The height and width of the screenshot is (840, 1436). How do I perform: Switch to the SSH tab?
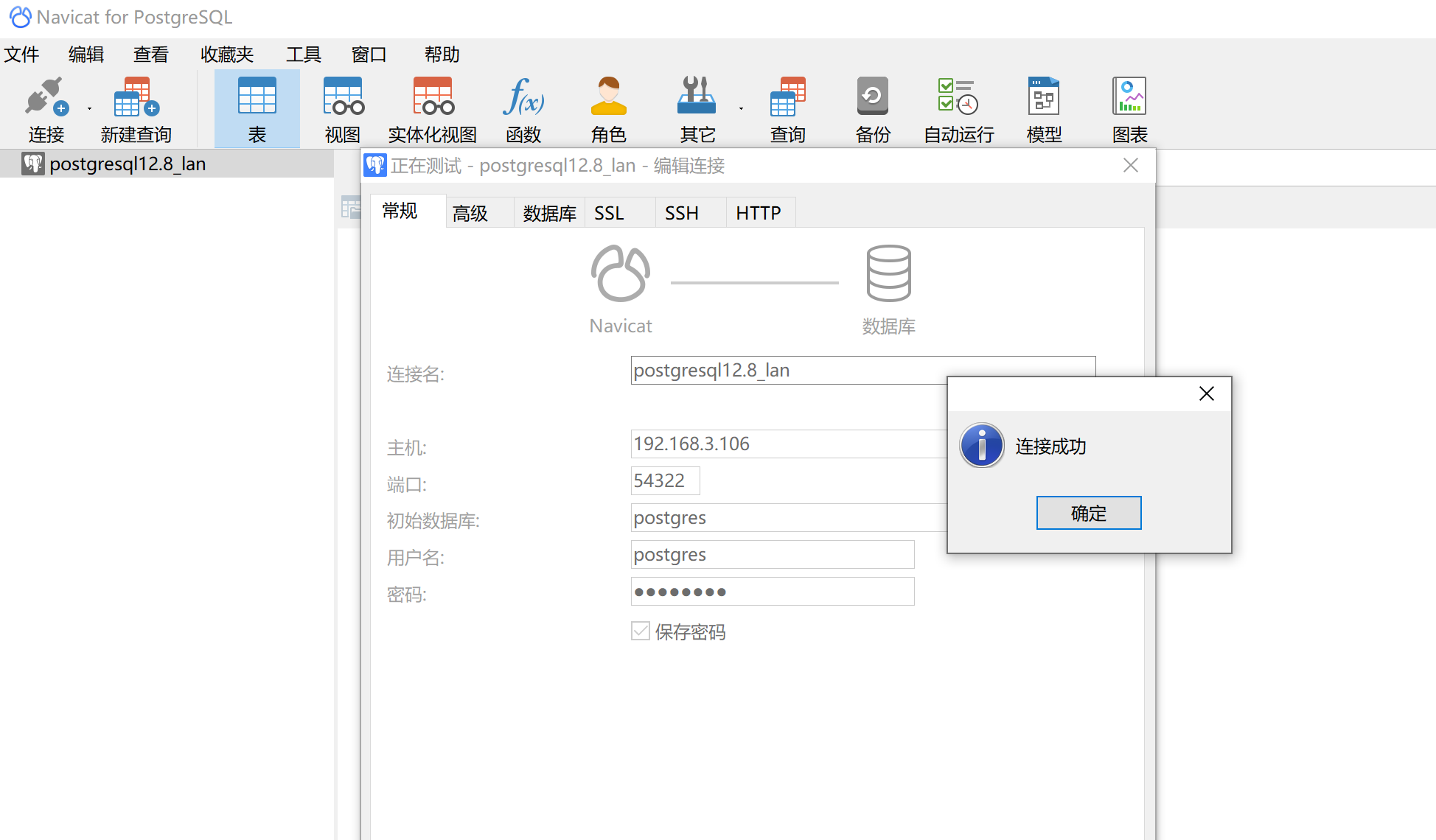click(x=681, y=214)
